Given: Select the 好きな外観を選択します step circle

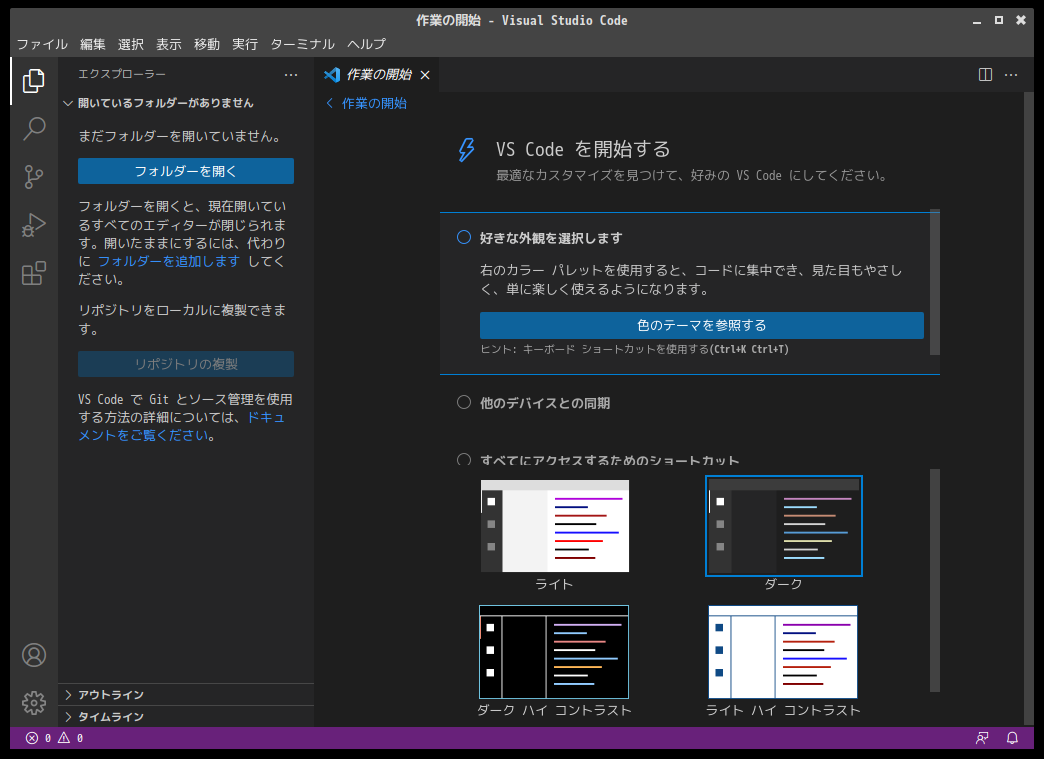Looking at the screenshot, I should click(464, 237).
